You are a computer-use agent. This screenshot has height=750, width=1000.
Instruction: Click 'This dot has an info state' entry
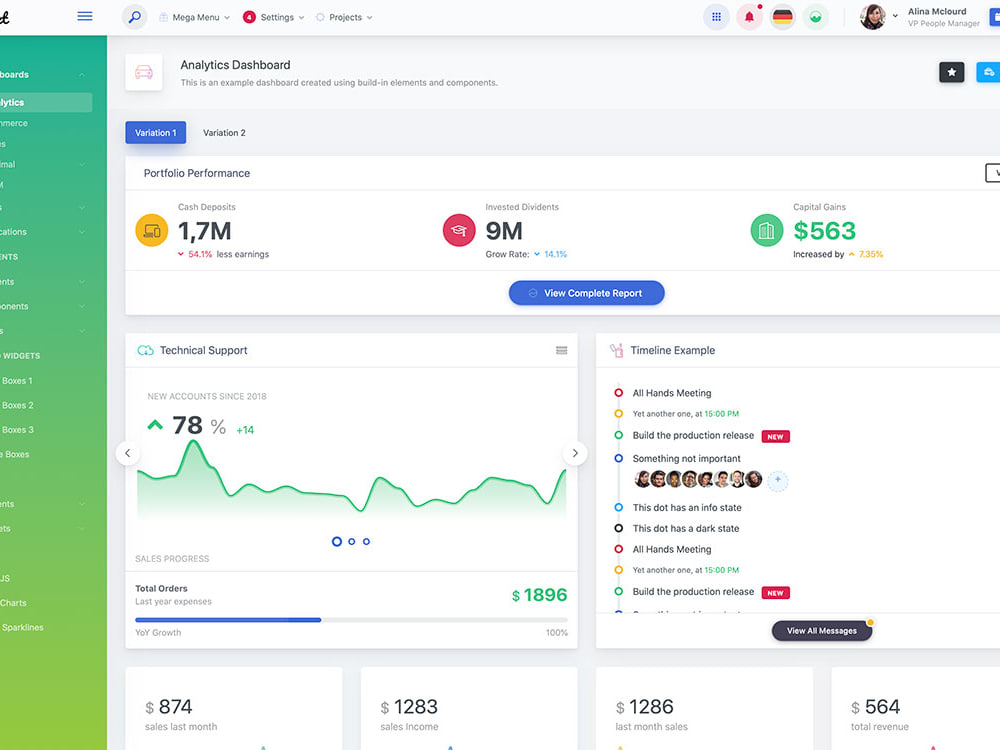pos(687,508)
